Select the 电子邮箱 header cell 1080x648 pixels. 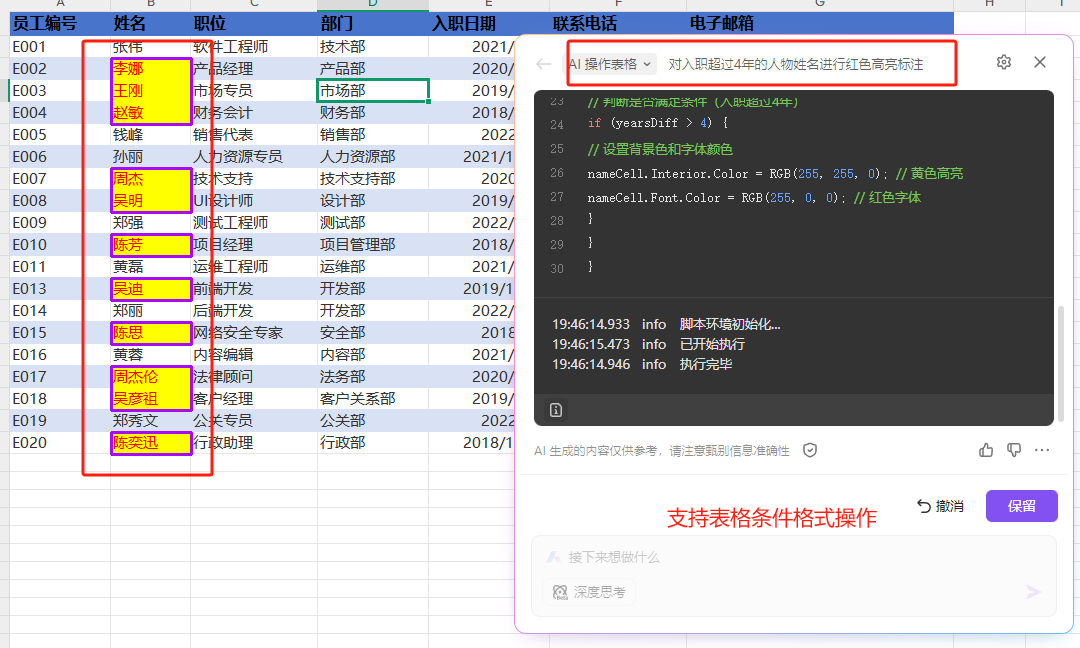[820, 23]
